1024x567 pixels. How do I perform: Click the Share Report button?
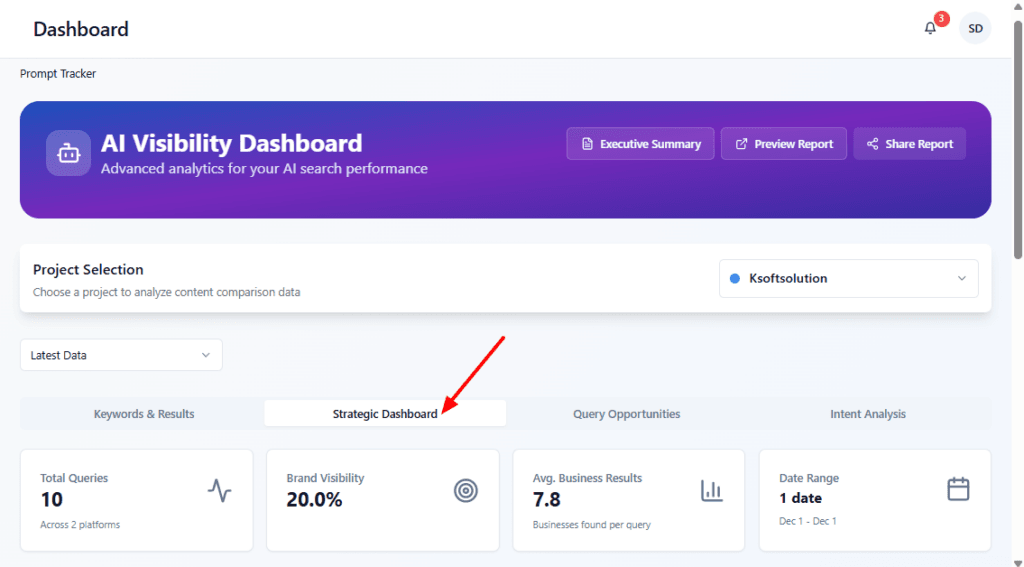[x=909, y=144]
